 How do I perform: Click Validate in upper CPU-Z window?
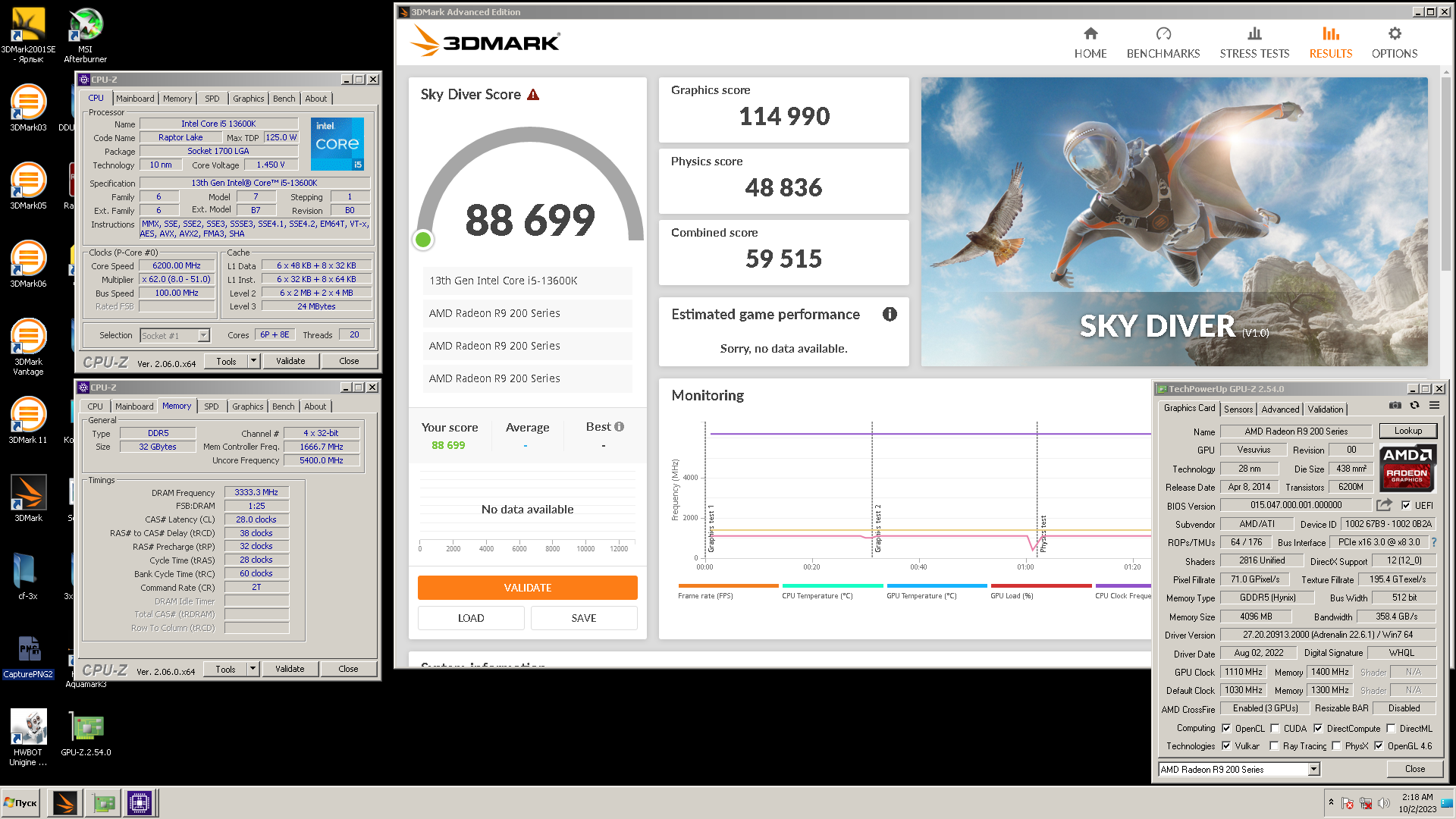290,361
